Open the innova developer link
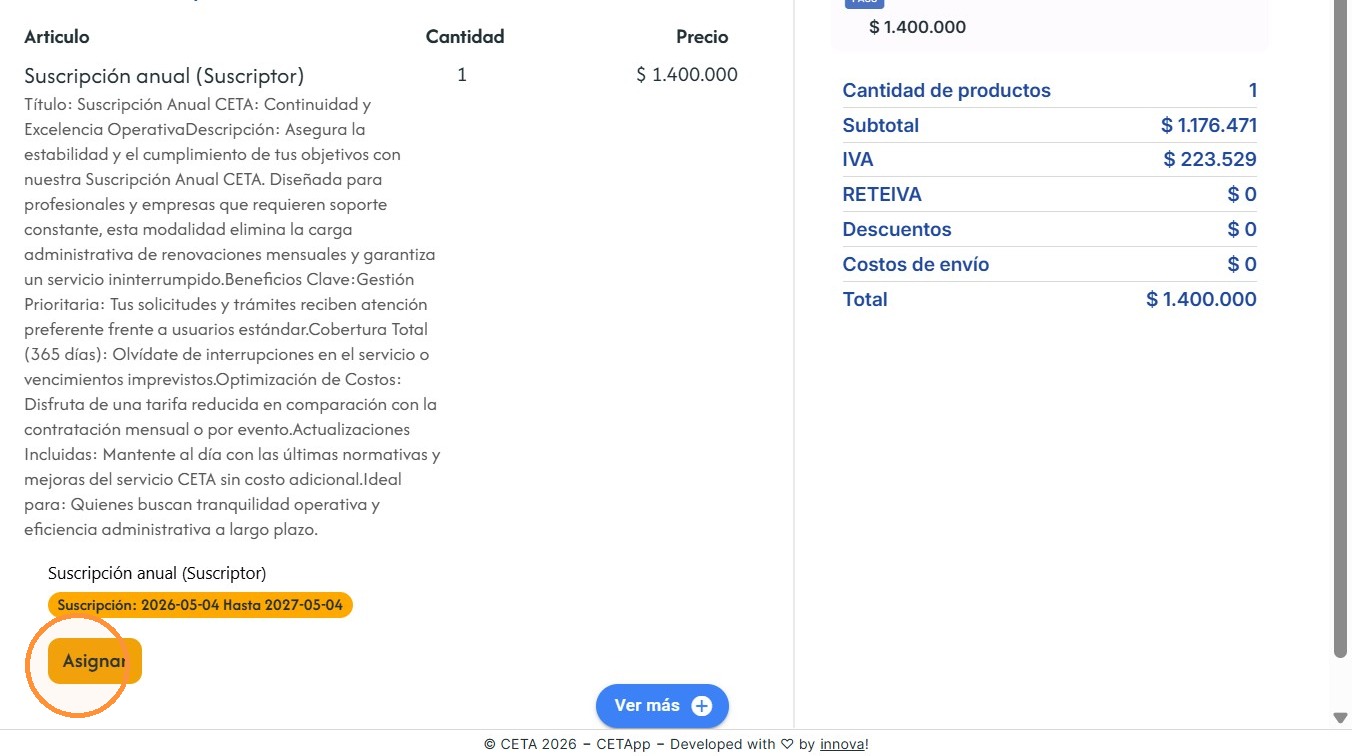This screenshot has width=1352, height=756. [x=842, y=744]
